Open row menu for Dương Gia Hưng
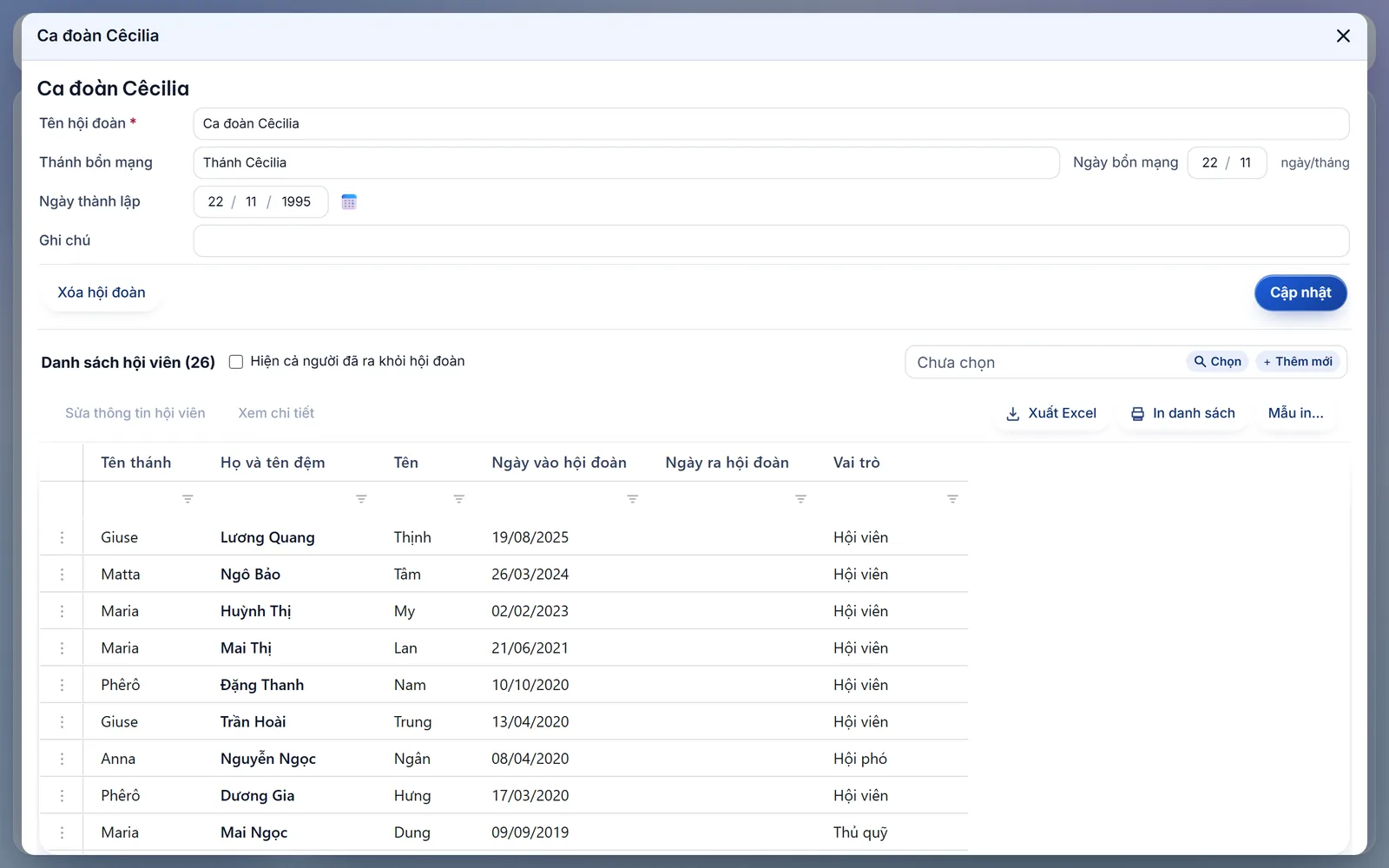The height and width of the screenshot is (868, 1389). [x=62, y=796]
